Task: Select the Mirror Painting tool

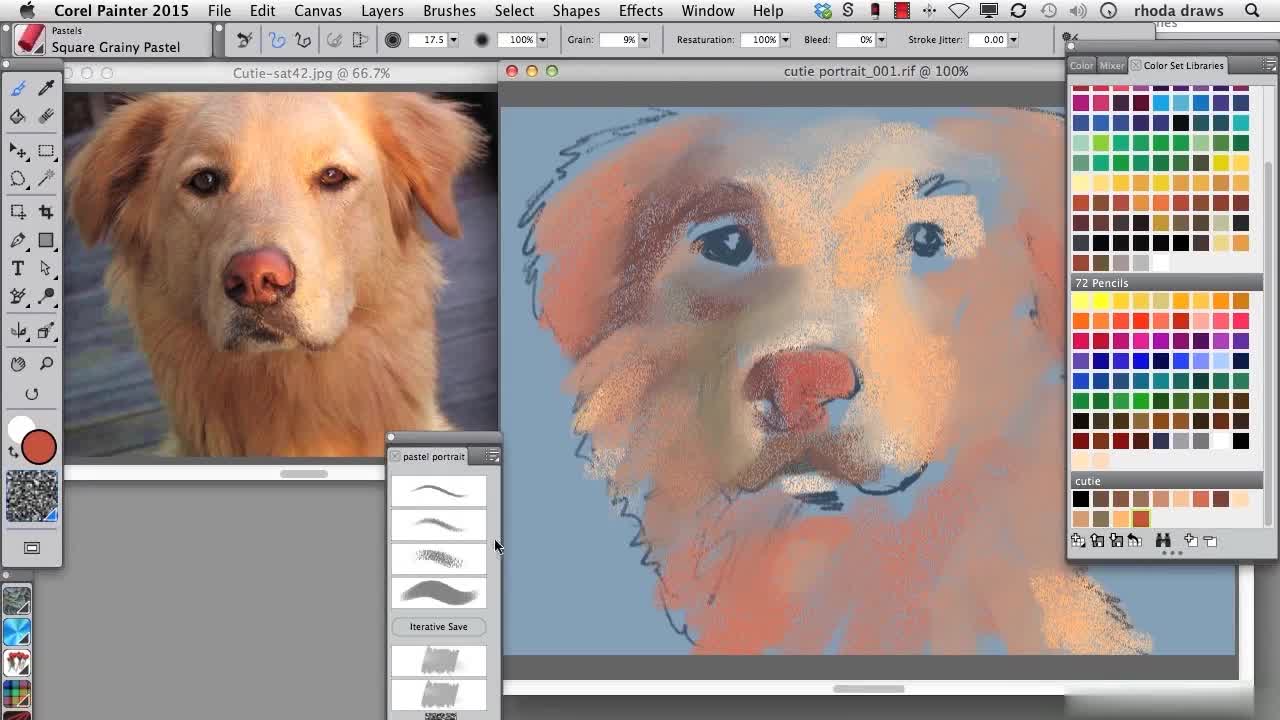Action: pos(18,331)
